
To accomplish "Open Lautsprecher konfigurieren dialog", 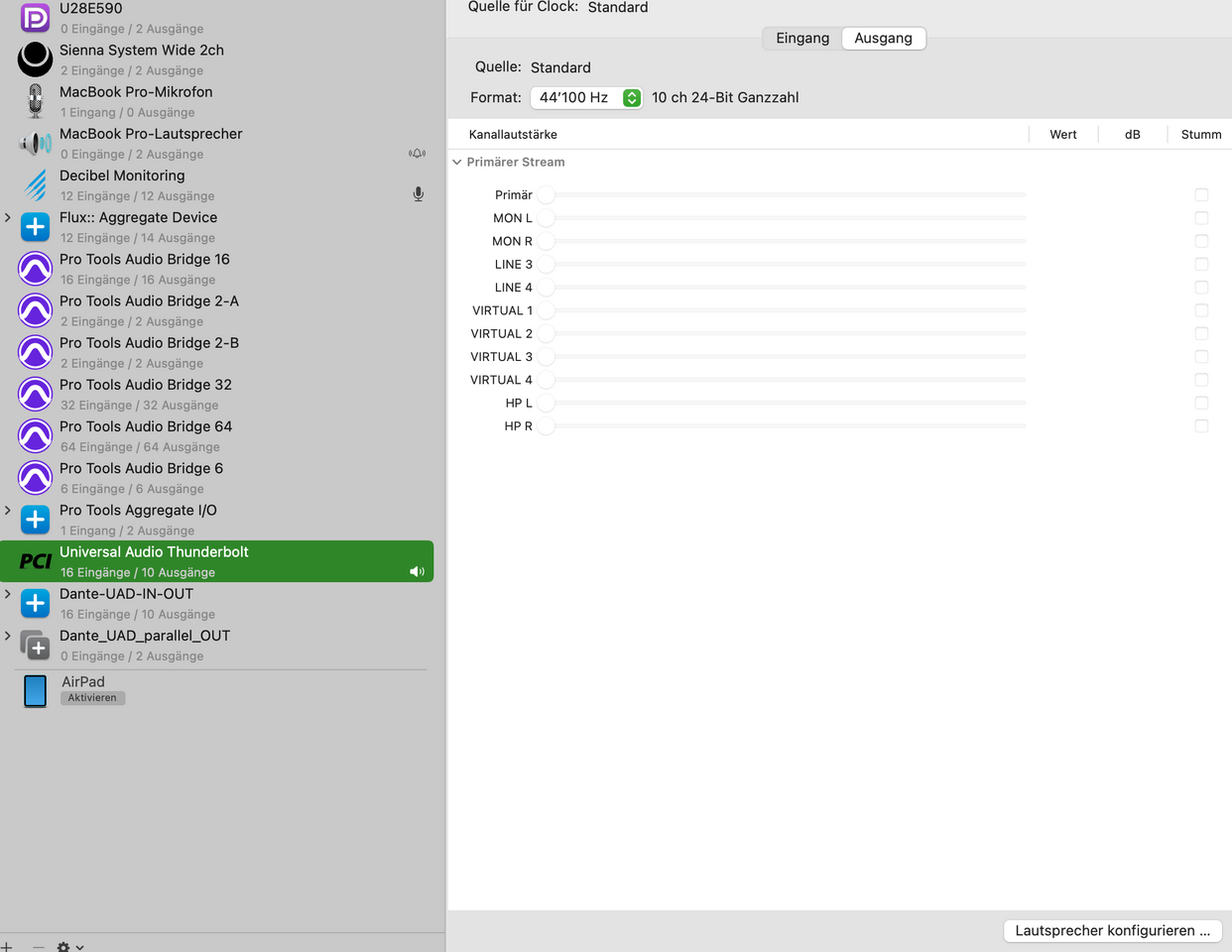I will (1112, 930).
